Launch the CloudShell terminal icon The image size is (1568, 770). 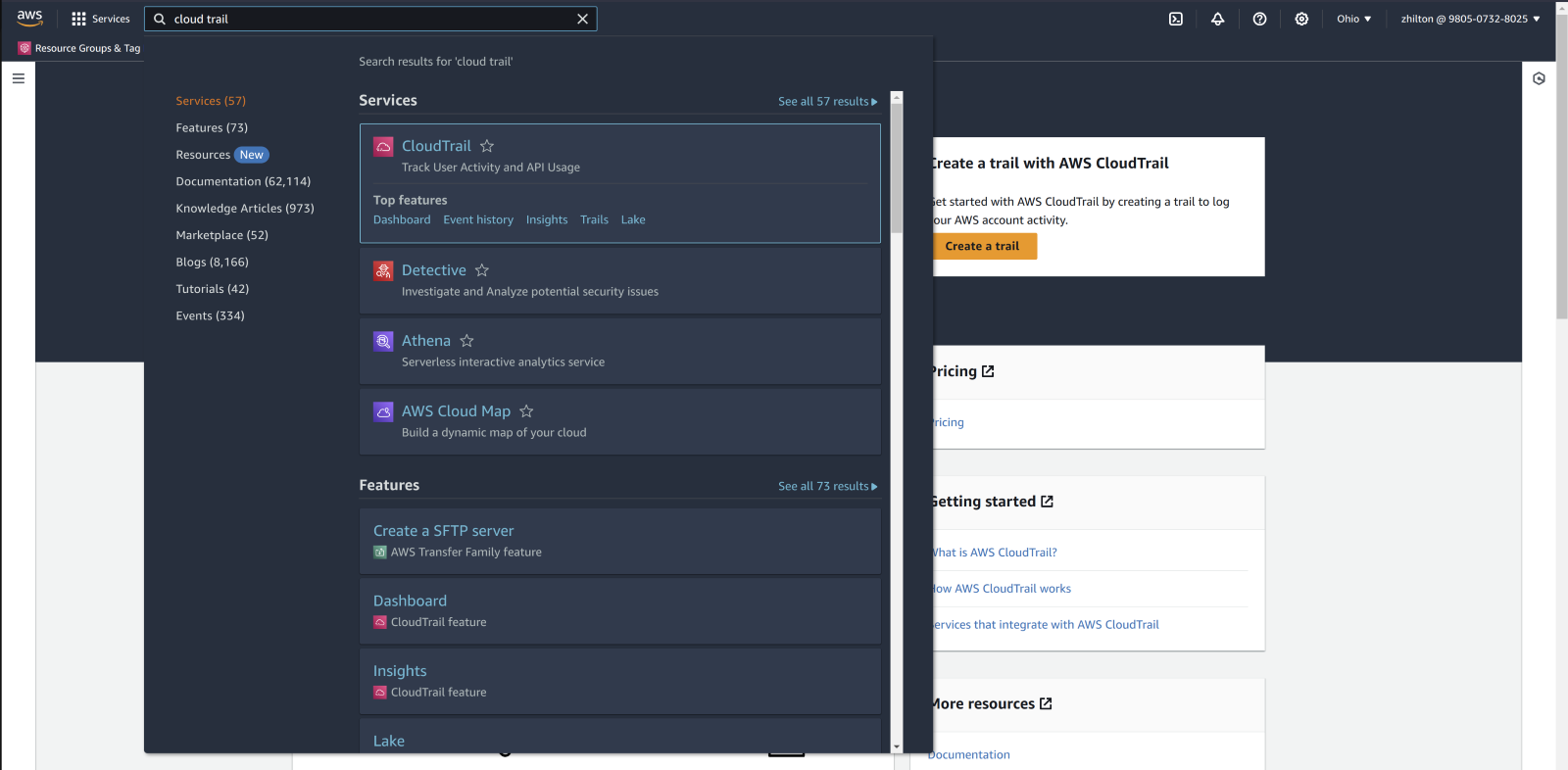(x=1176, y=19)
